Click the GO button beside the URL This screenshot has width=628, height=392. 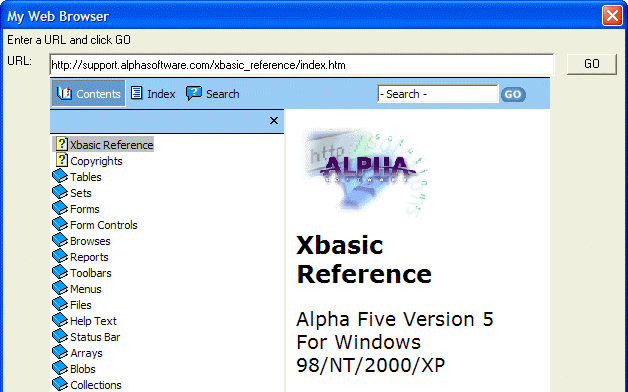592,64
